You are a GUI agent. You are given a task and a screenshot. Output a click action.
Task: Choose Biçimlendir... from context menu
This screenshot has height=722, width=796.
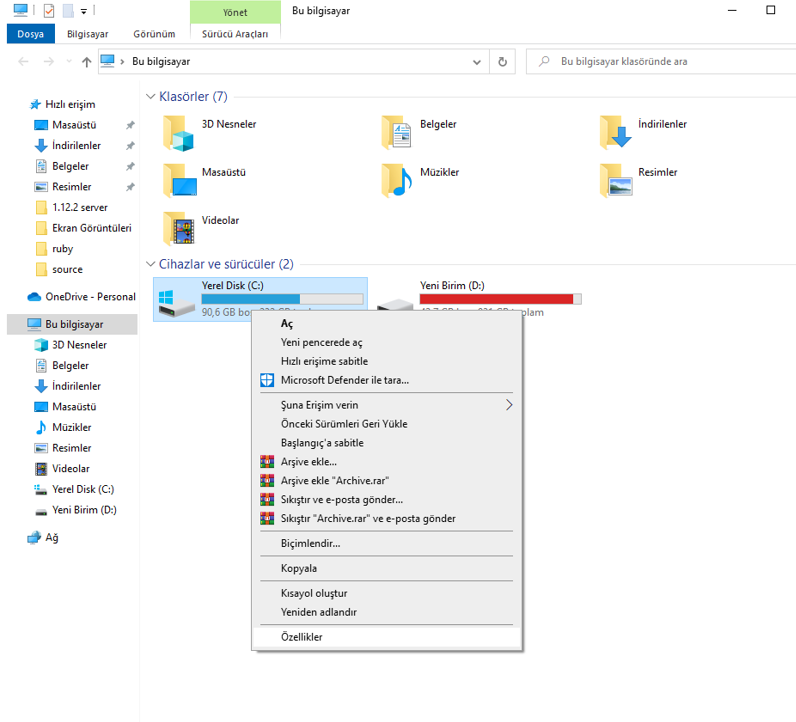pos(387,543)
